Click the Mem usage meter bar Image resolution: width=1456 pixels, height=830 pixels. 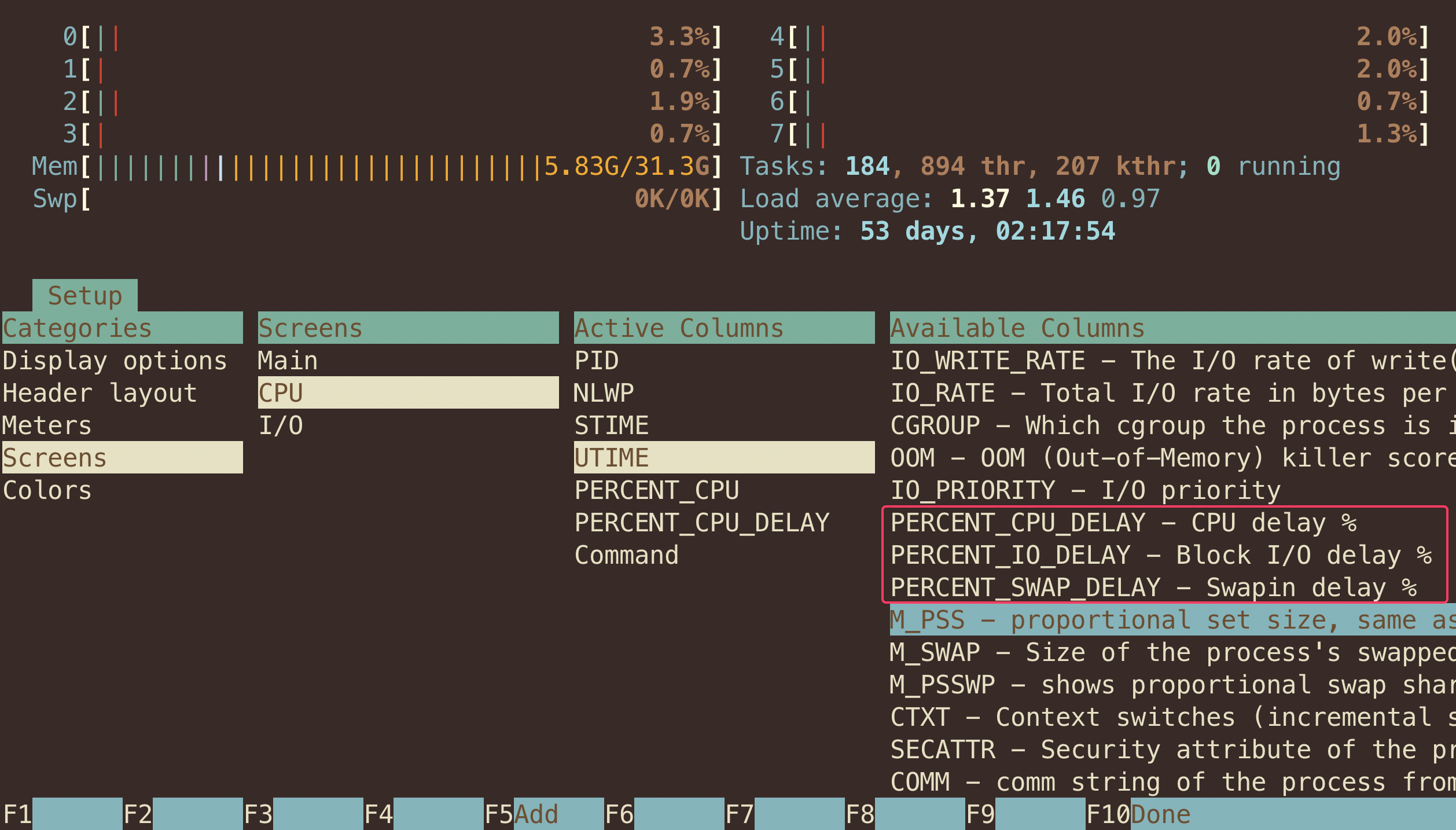[x=377, y=167]
